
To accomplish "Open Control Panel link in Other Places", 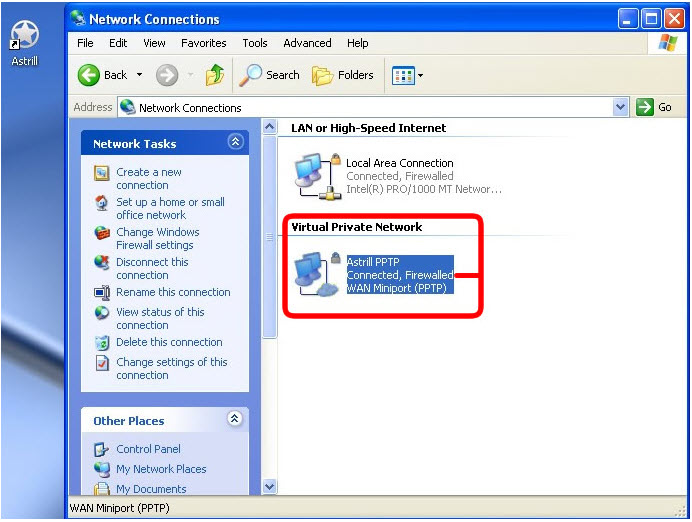I will [148, 449].
